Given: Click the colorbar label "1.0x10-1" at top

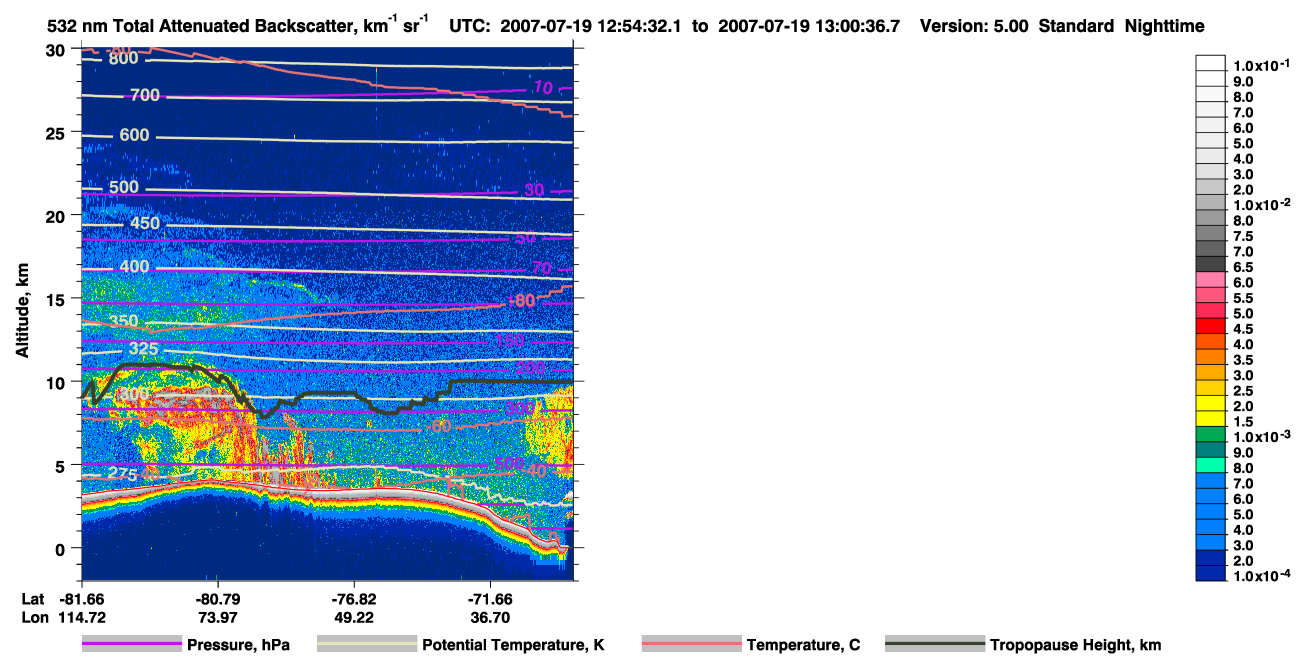Looking at the screenshot, I should tap(1261, 65).
